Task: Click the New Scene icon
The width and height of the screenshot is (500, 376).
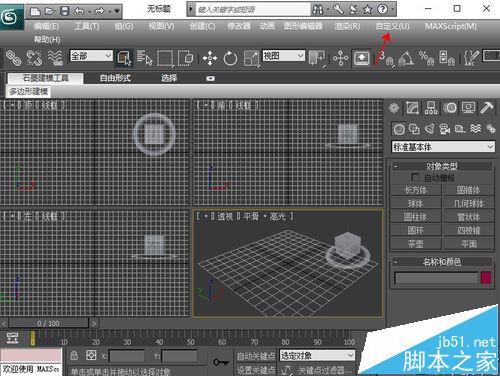Action: 35,12
